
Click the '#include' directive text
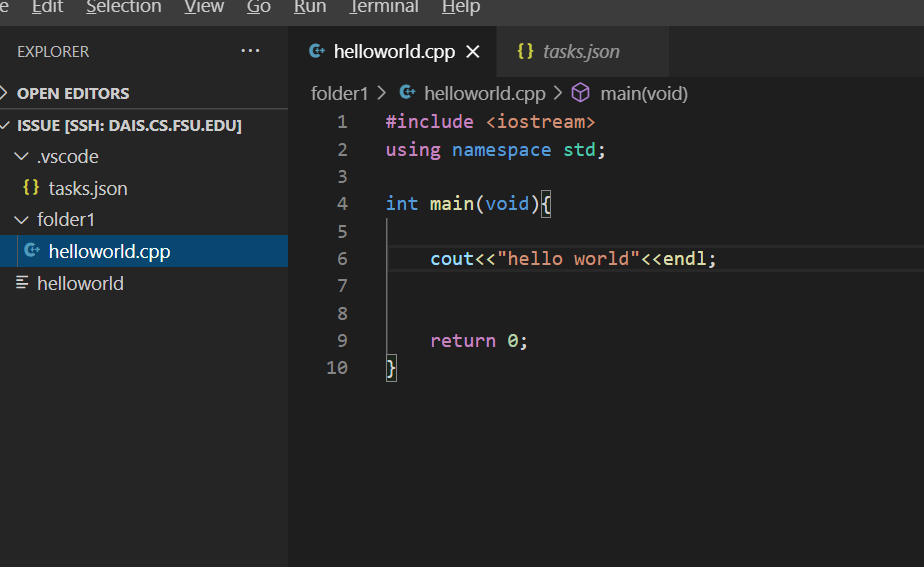coord(430,122)
